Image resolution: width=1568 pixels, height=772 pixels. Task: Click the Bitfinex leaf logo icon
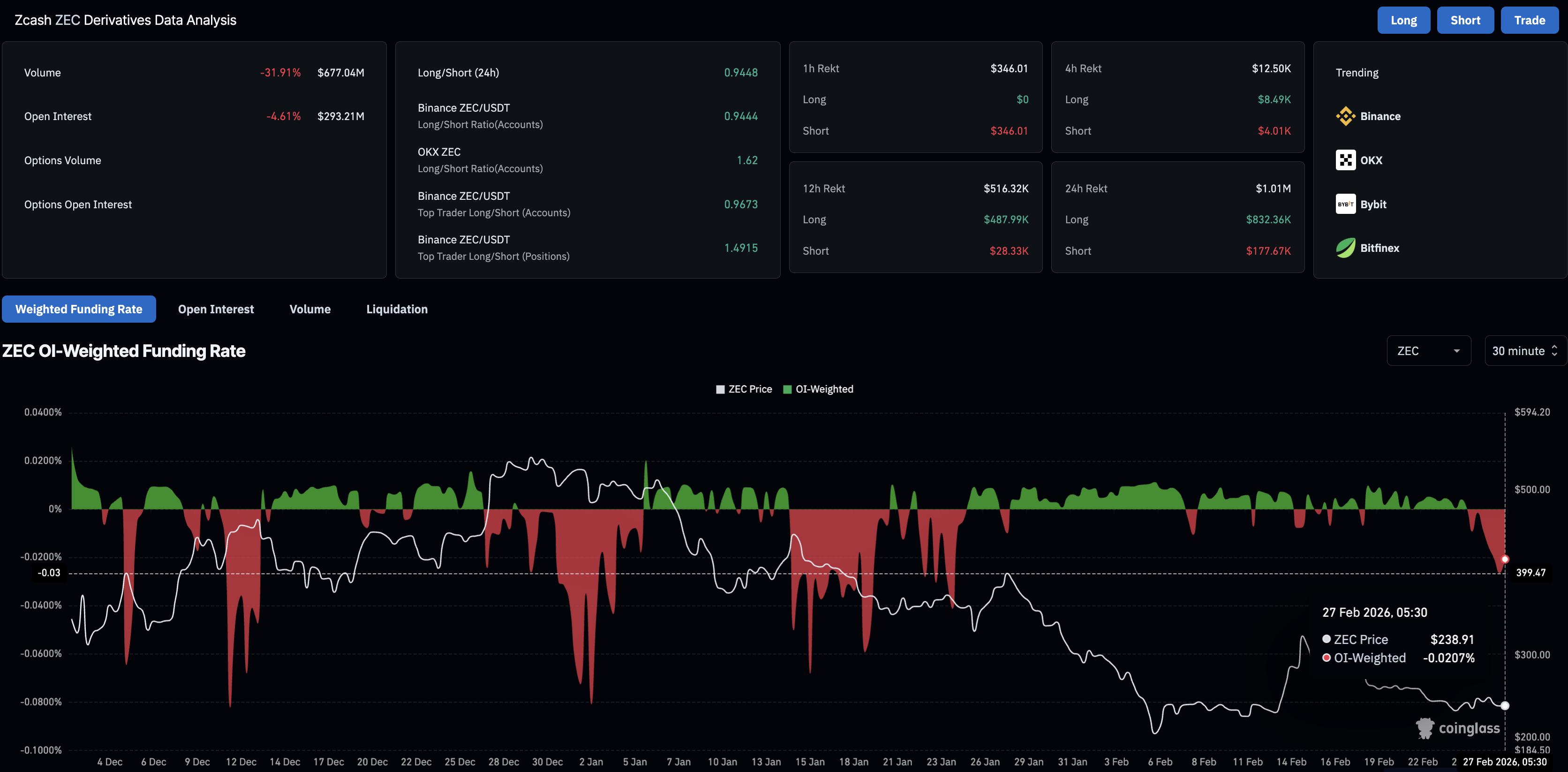1345,248
